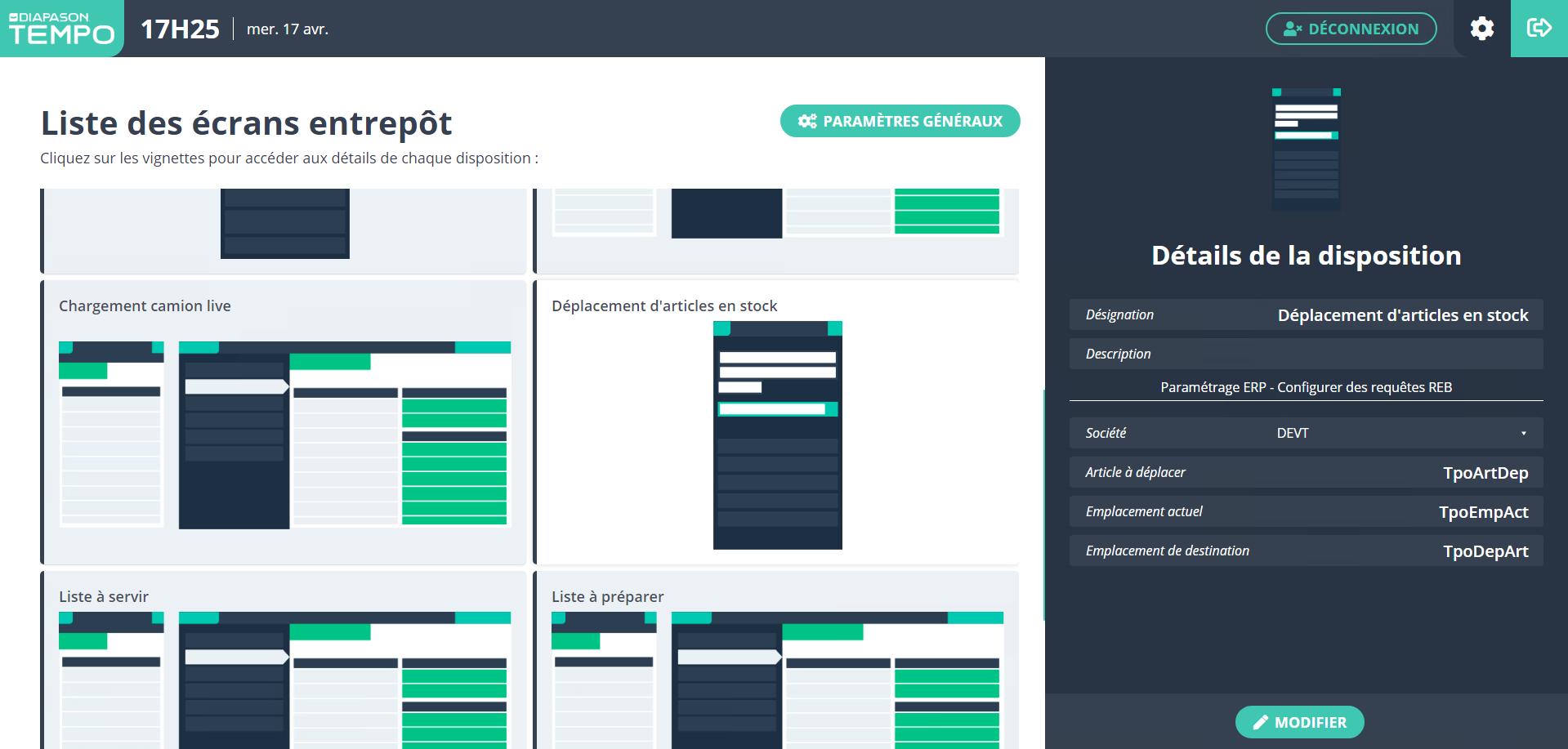Click the Désignation field value
Screen dimensions: 1568x749
[1402, 315]
